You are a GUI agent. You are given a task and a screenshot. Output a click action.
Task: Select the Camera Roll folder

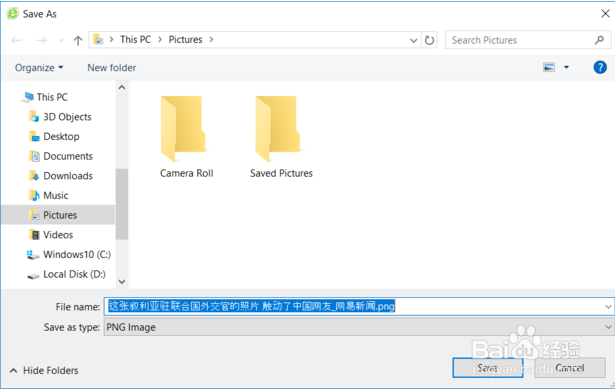coord(186,137)
